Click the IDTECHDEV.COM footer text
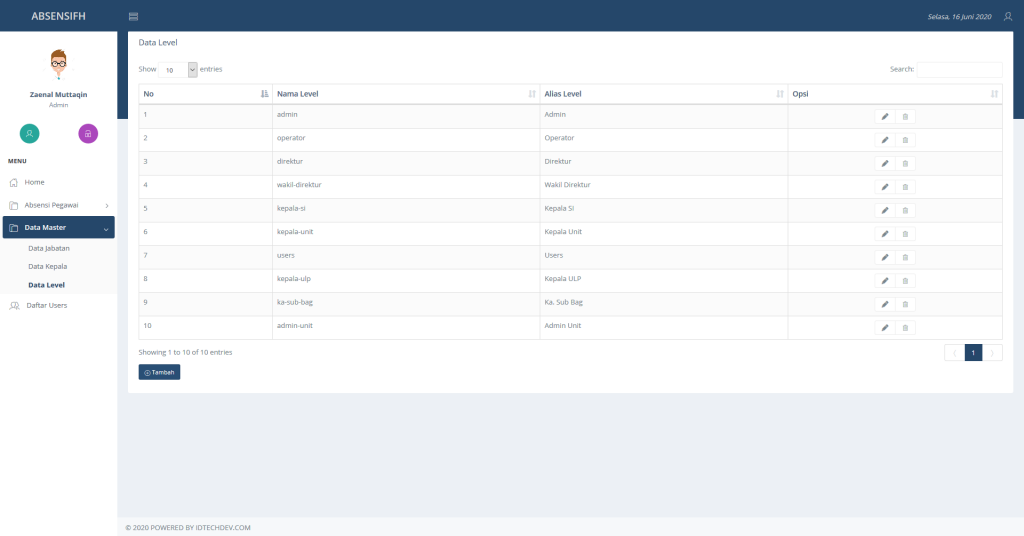 tap(223, 528)
